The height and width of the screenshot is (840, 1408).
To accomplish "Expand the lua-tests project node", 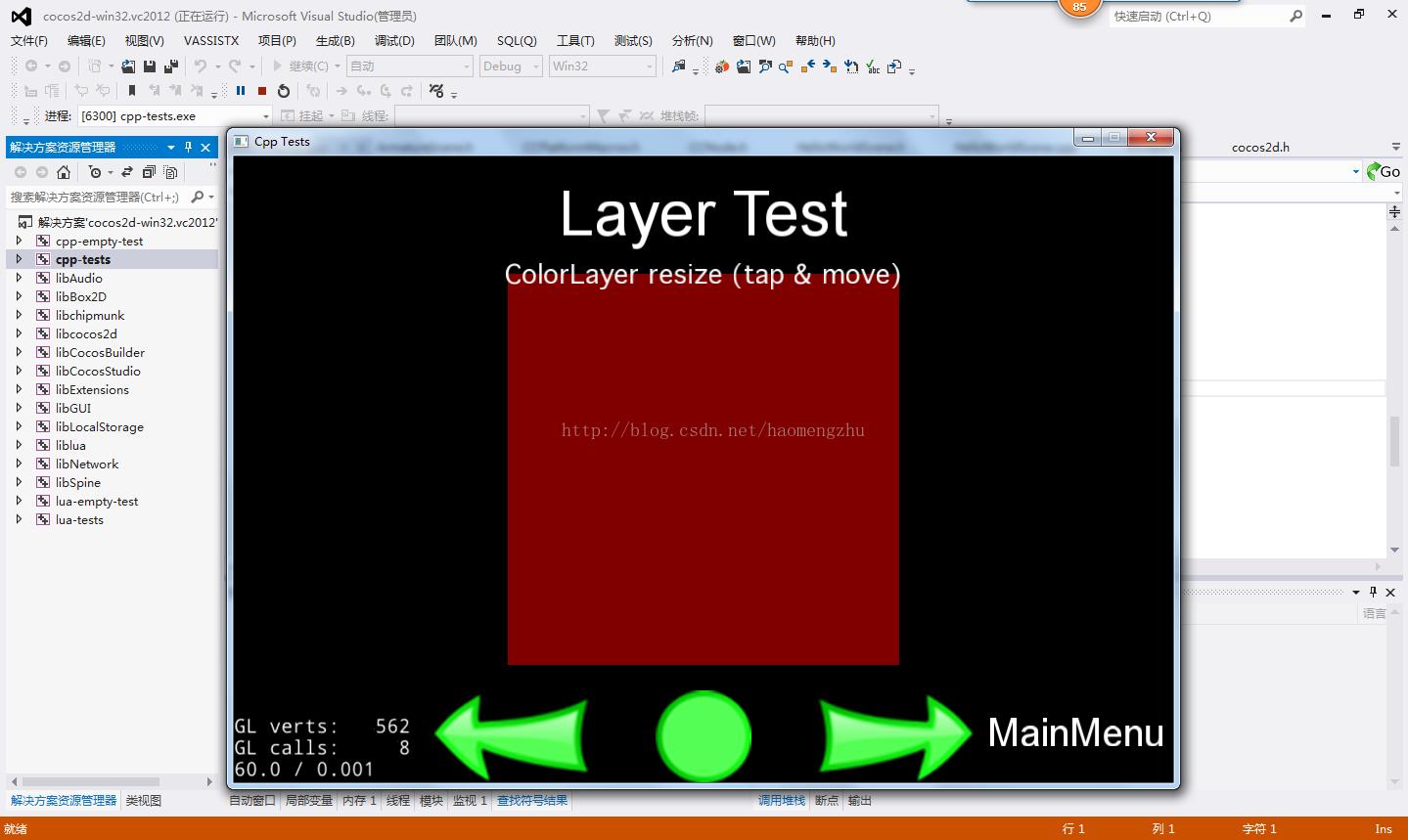I will 19,519.
